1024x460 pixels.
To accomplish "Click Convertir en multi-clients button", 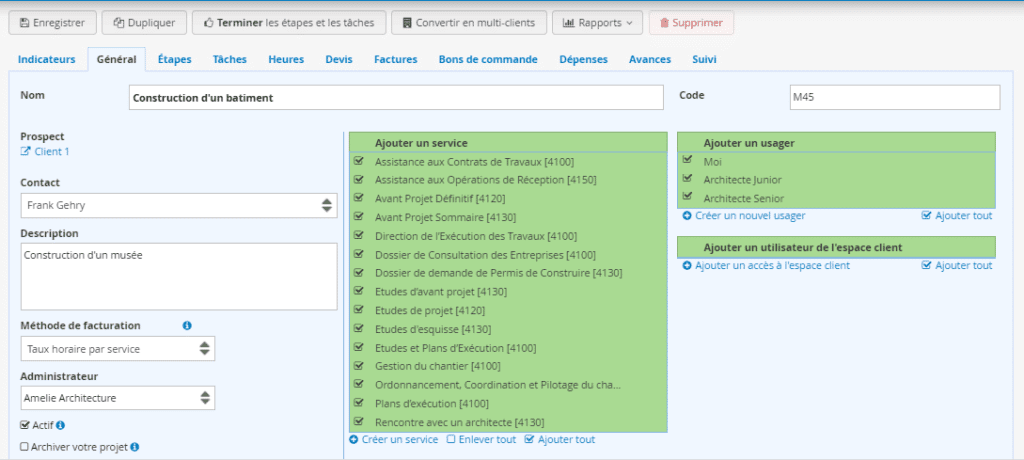I will 469,23.
